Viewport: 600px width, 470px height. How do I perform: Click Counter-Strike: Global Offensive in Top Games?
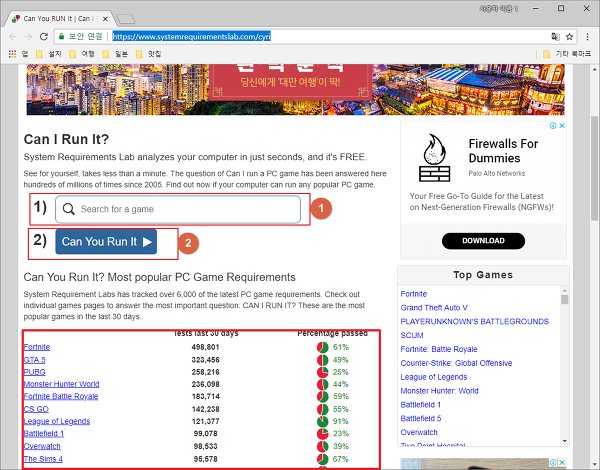[x=456, y=363]
